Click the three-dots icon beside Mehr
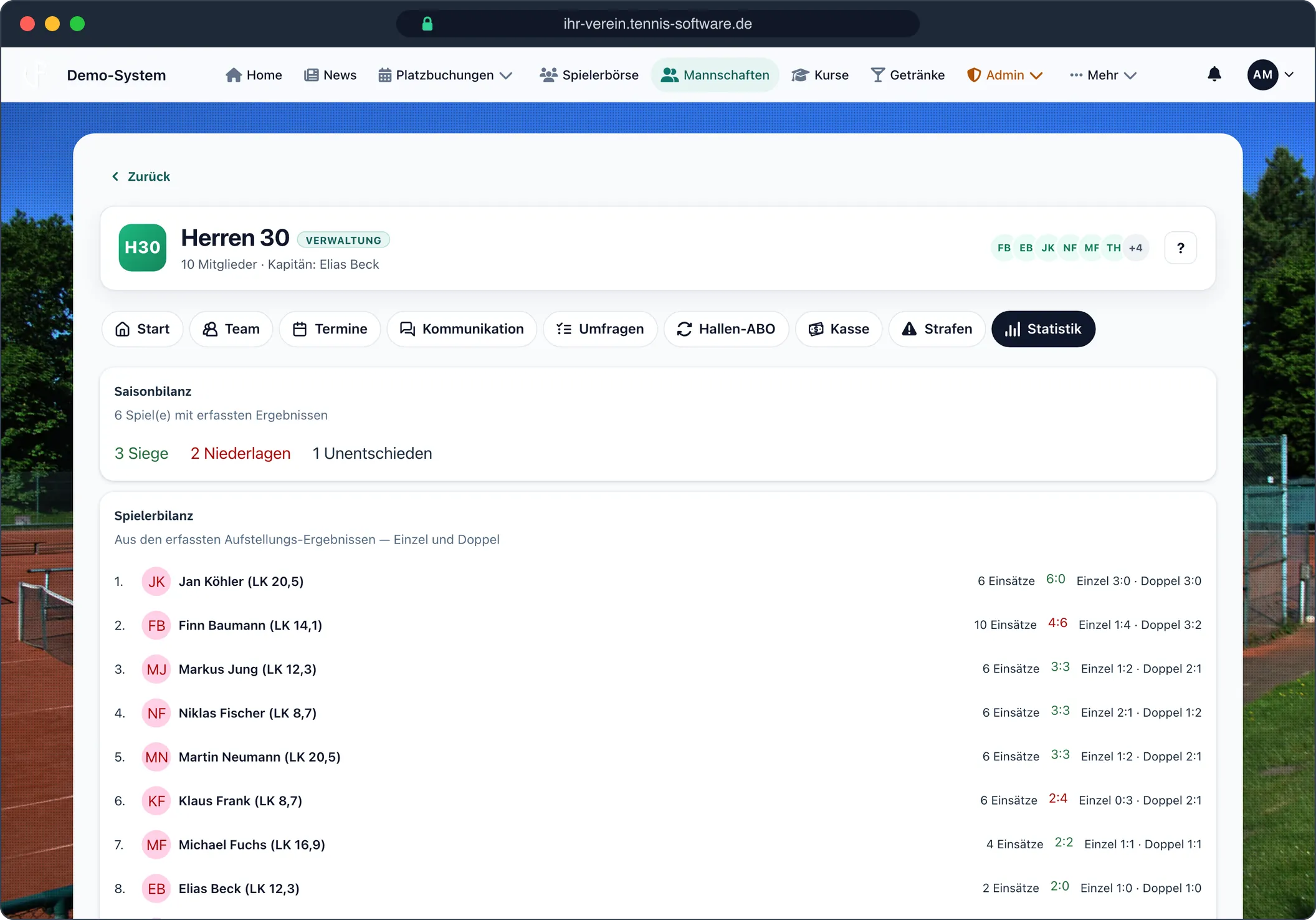The height and width of the screenshot is (920, 1316). [x=1076, y=75]
